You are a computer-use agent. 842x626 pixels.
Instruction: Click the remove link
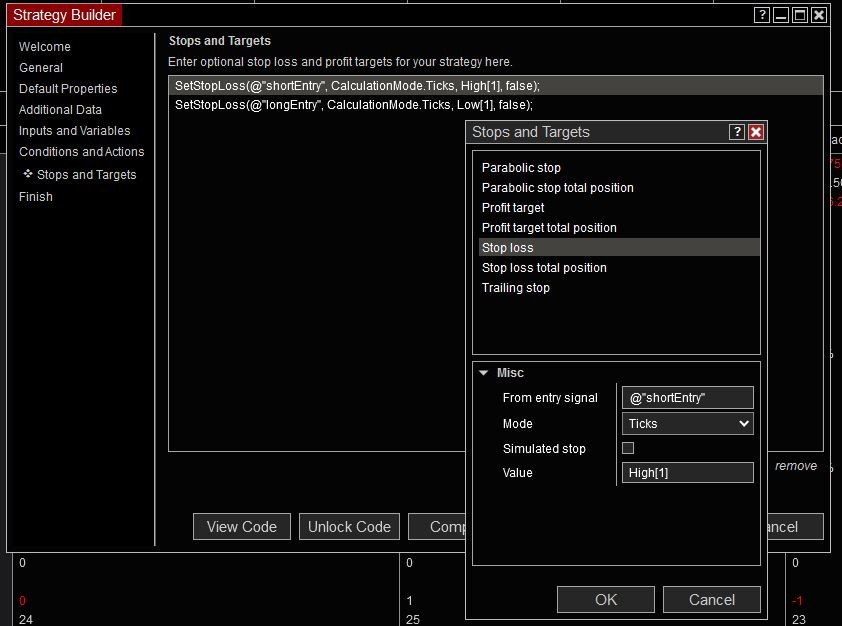pyautogui.click(x=795, y=465)
